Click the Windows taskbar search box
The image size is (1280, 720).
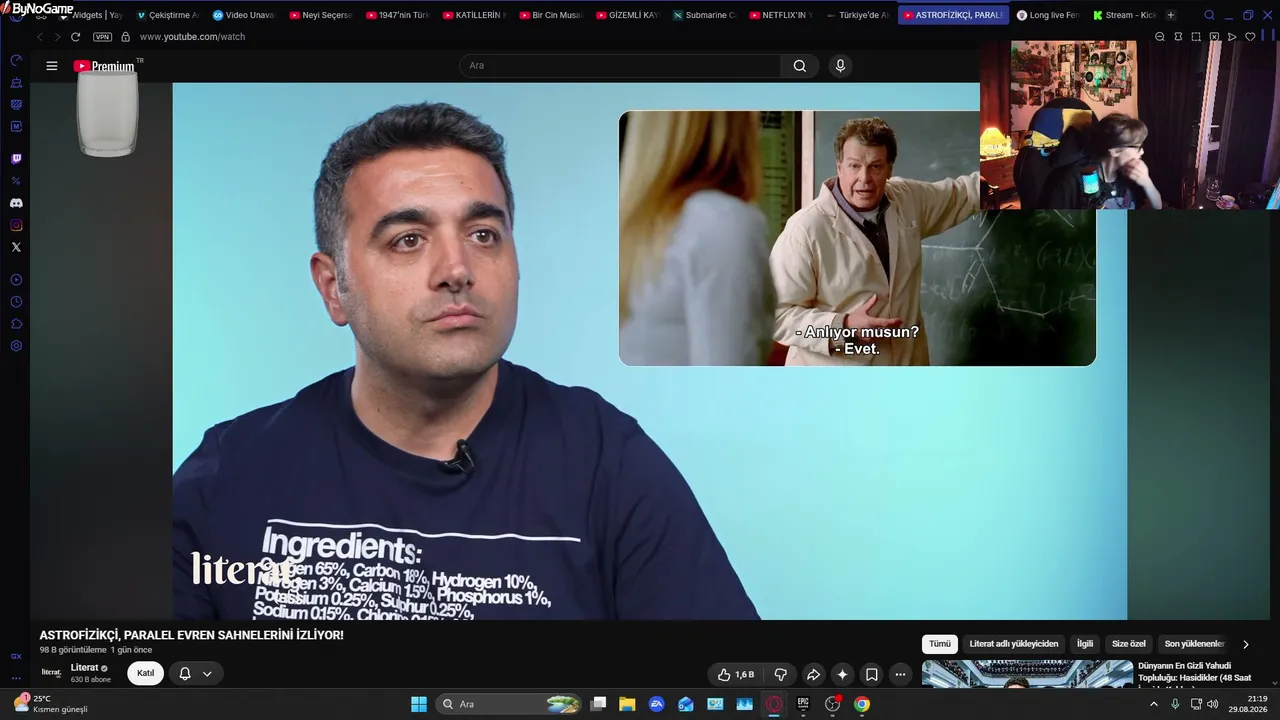(x=510, y=704)
